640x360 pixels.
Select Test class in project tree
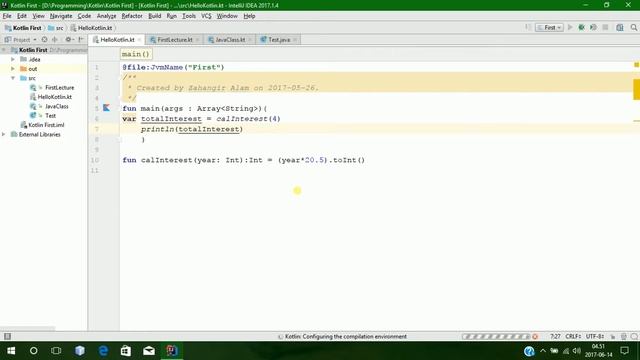click(x=50, y=116)
